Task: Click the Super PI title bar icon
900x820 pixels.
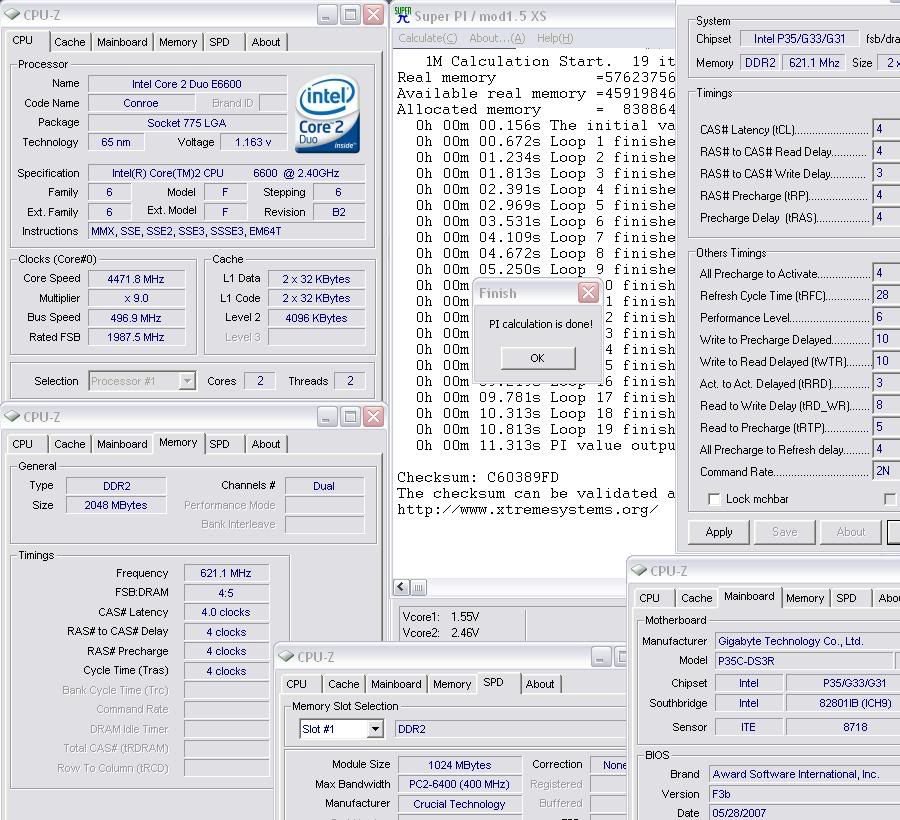Action: [x=403, y=15]
